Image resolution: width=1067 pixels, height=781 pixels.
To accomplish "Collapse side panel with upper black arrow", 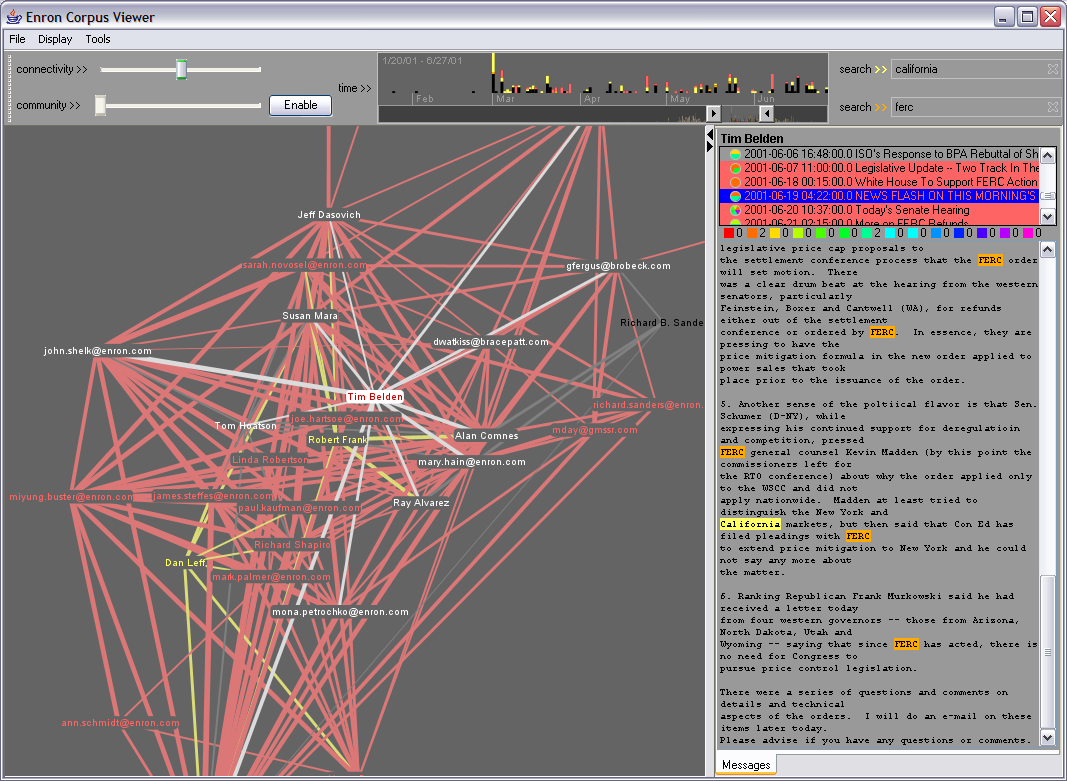I will (x=710, y=135).
